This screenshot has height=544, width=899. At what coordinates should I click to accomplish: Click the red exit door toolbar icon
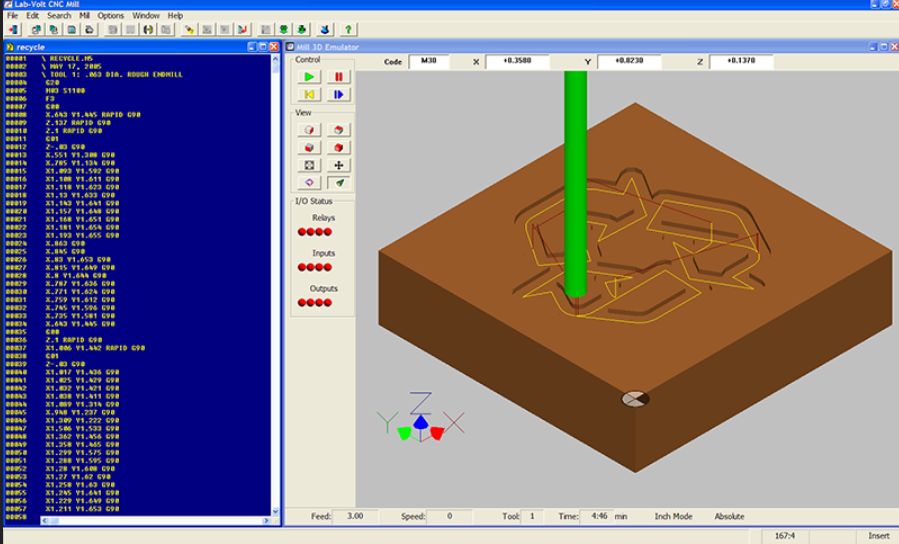[14, 29]
